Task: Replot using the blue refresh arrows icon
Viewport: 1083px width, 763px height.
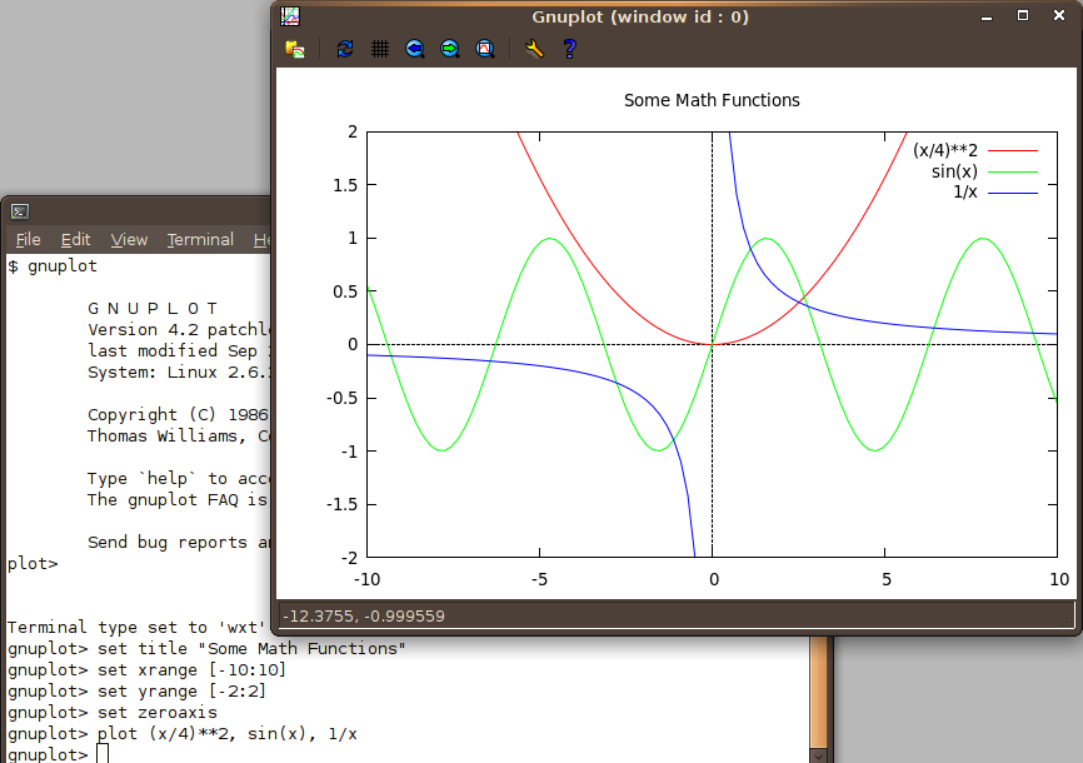Action: pos(345,49)
